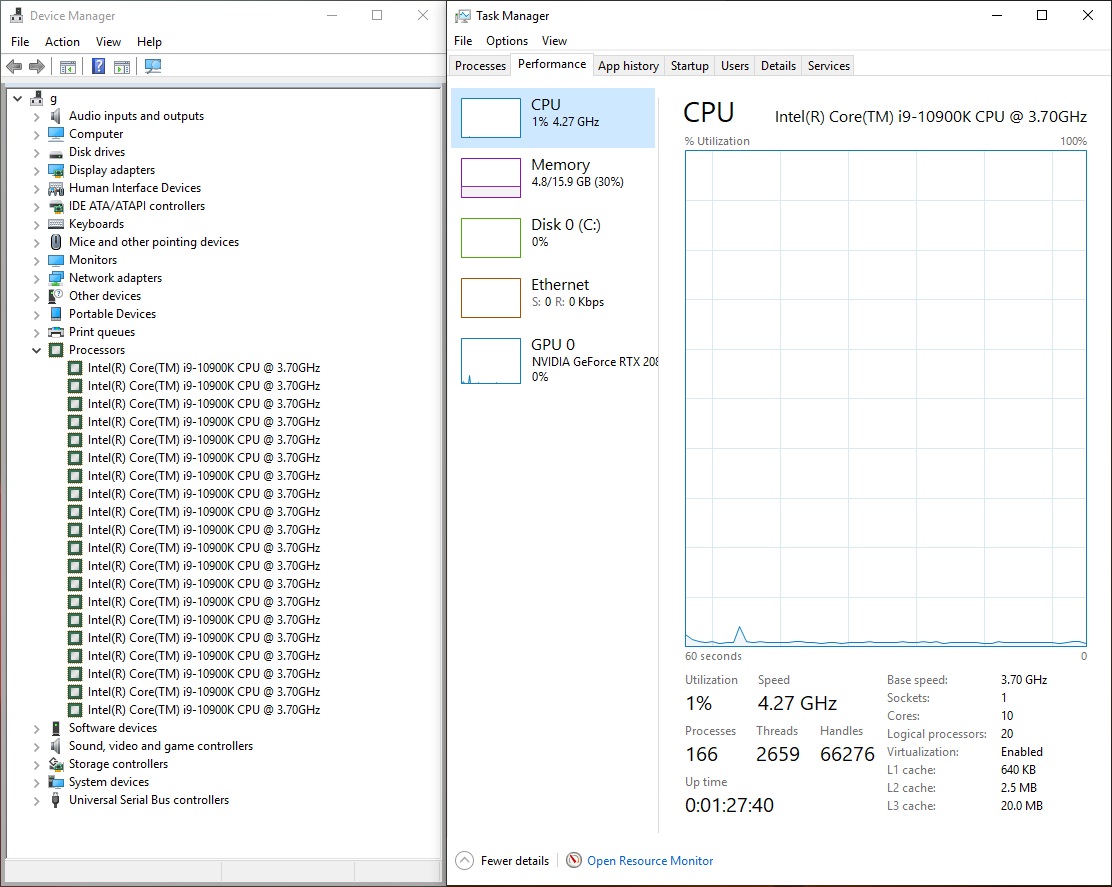Image resolution: width=1112 pixels, height=887 pixels.
Task: Click the Show/Hide Action Pane toolbar icon
Action: 122,67
